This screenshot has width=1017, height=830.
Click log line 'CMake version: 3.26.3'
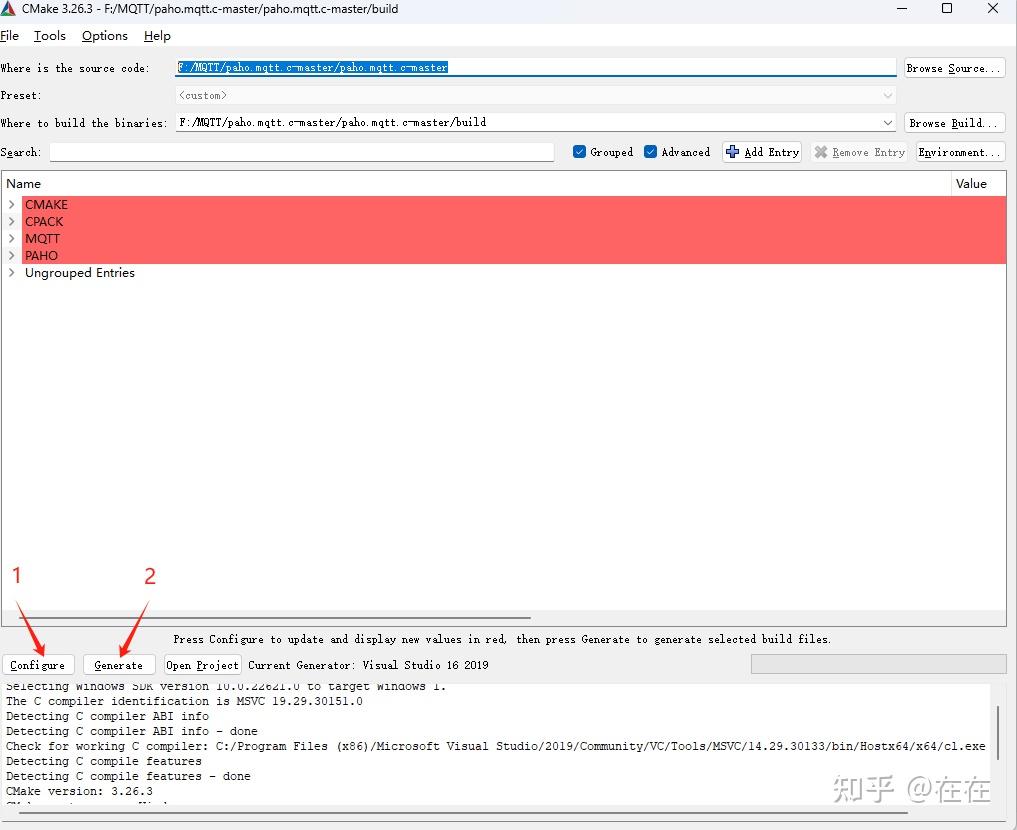[79, 791]
